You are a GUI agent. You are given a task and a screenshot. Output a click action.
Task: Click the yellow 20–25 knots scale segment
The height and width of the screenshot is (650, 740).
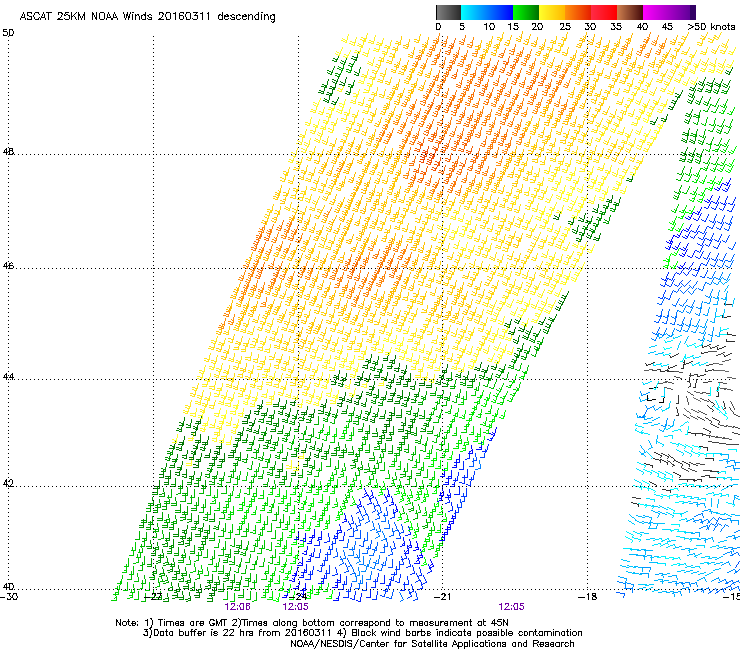[552, 12]
